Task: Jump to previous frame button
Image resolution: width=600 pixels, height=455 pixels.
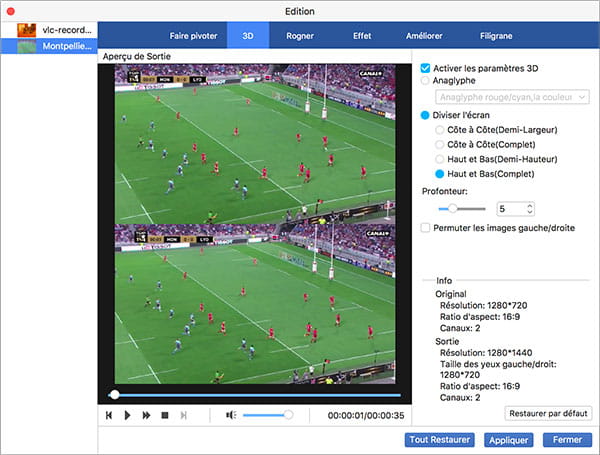Action: (108, 415)
